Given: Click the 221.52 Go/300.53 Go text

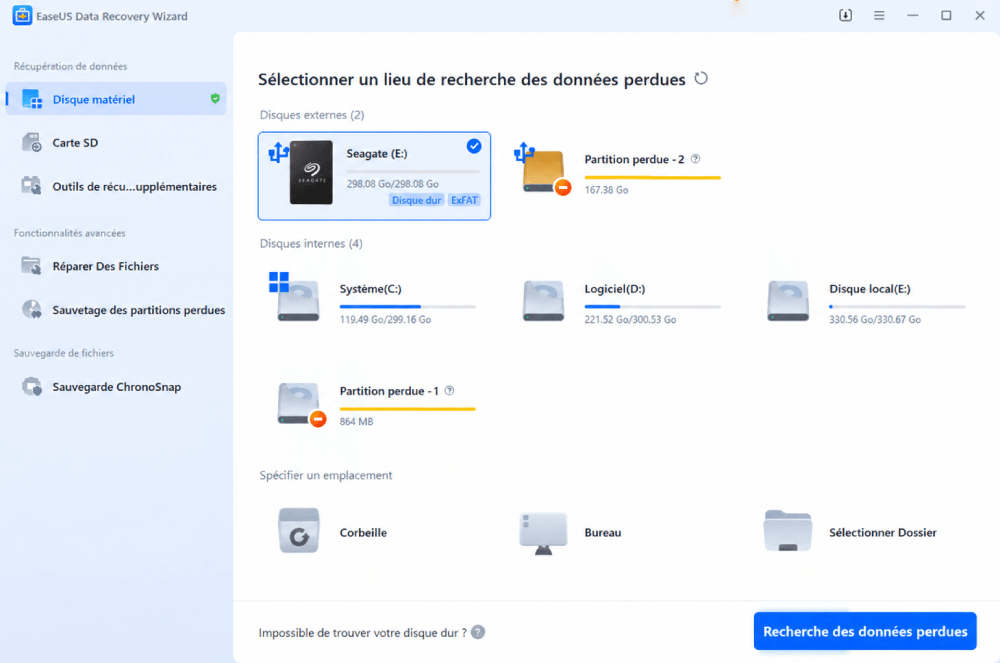Looking at the screenshot, I should [x=630, y=319].
